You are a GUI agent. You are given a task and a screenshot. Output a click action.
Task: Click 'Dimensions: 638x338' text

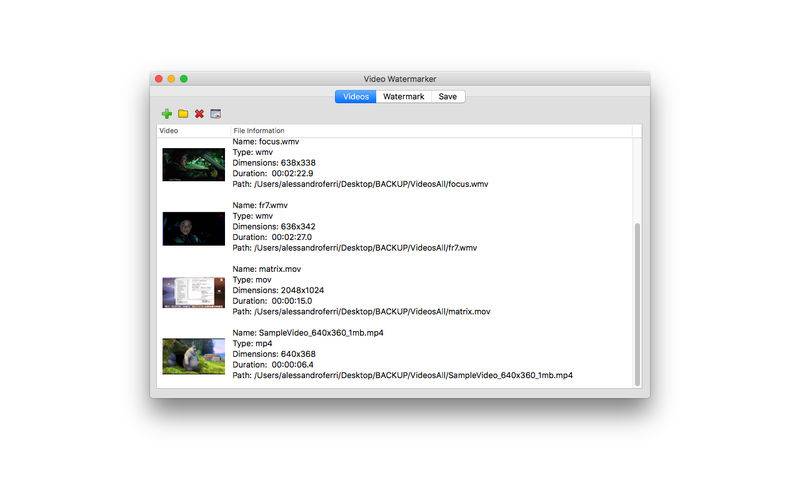point(274,163)
